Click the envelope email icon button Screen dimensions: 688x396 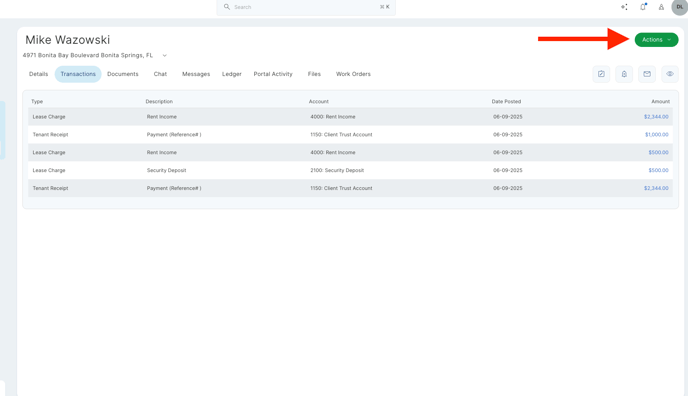[647, 74]
